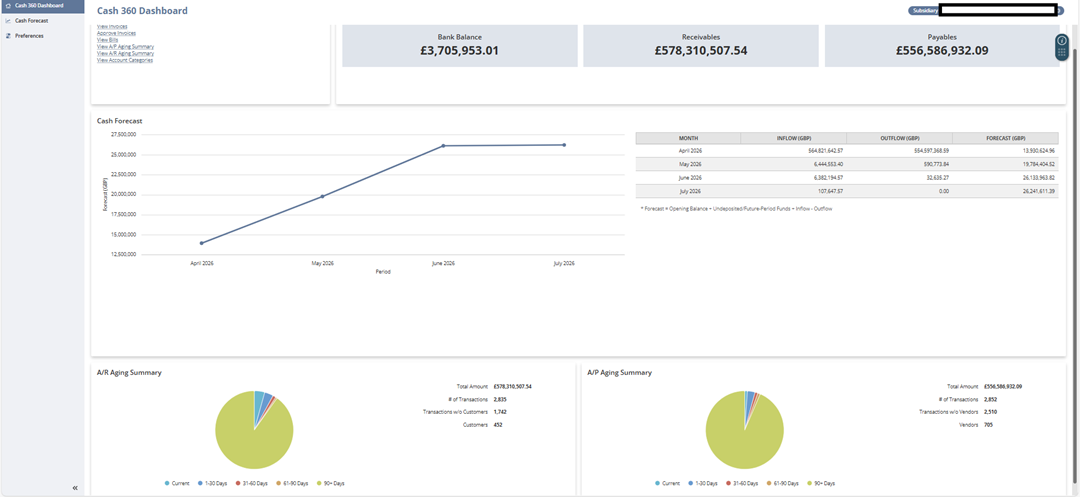Viewport: 1080px width, 497px height.
Task: Open View Account Categories link
Action: 125,60
